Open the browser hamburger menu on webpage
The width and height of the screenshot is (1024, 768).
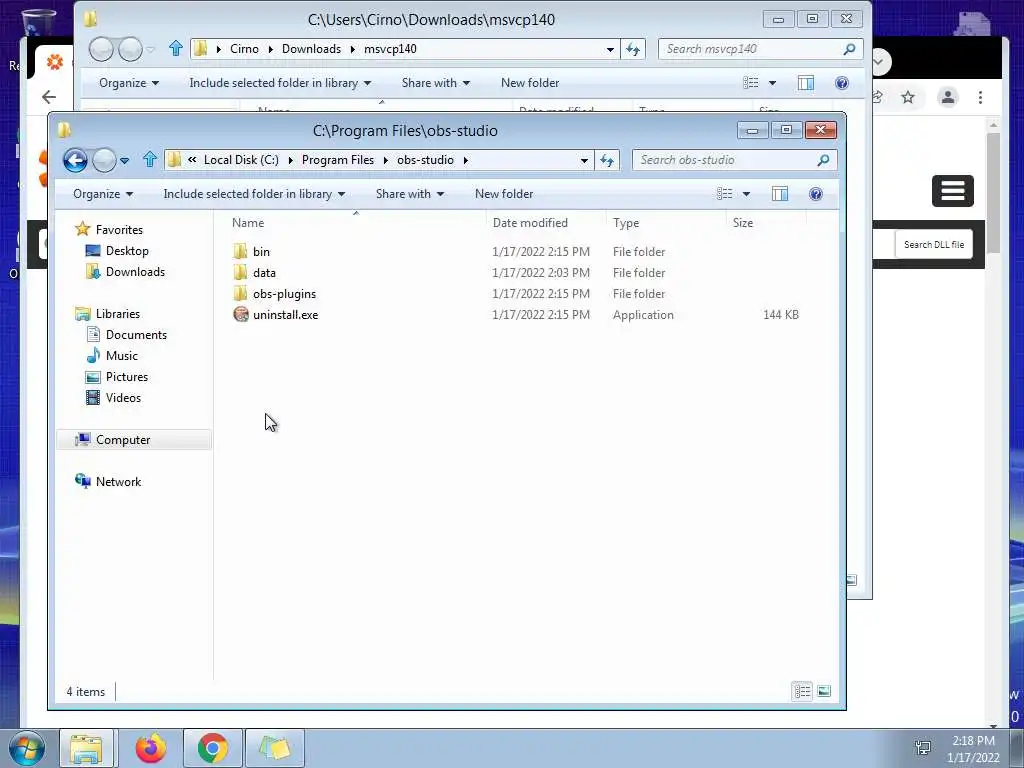[x=953, y=191]
